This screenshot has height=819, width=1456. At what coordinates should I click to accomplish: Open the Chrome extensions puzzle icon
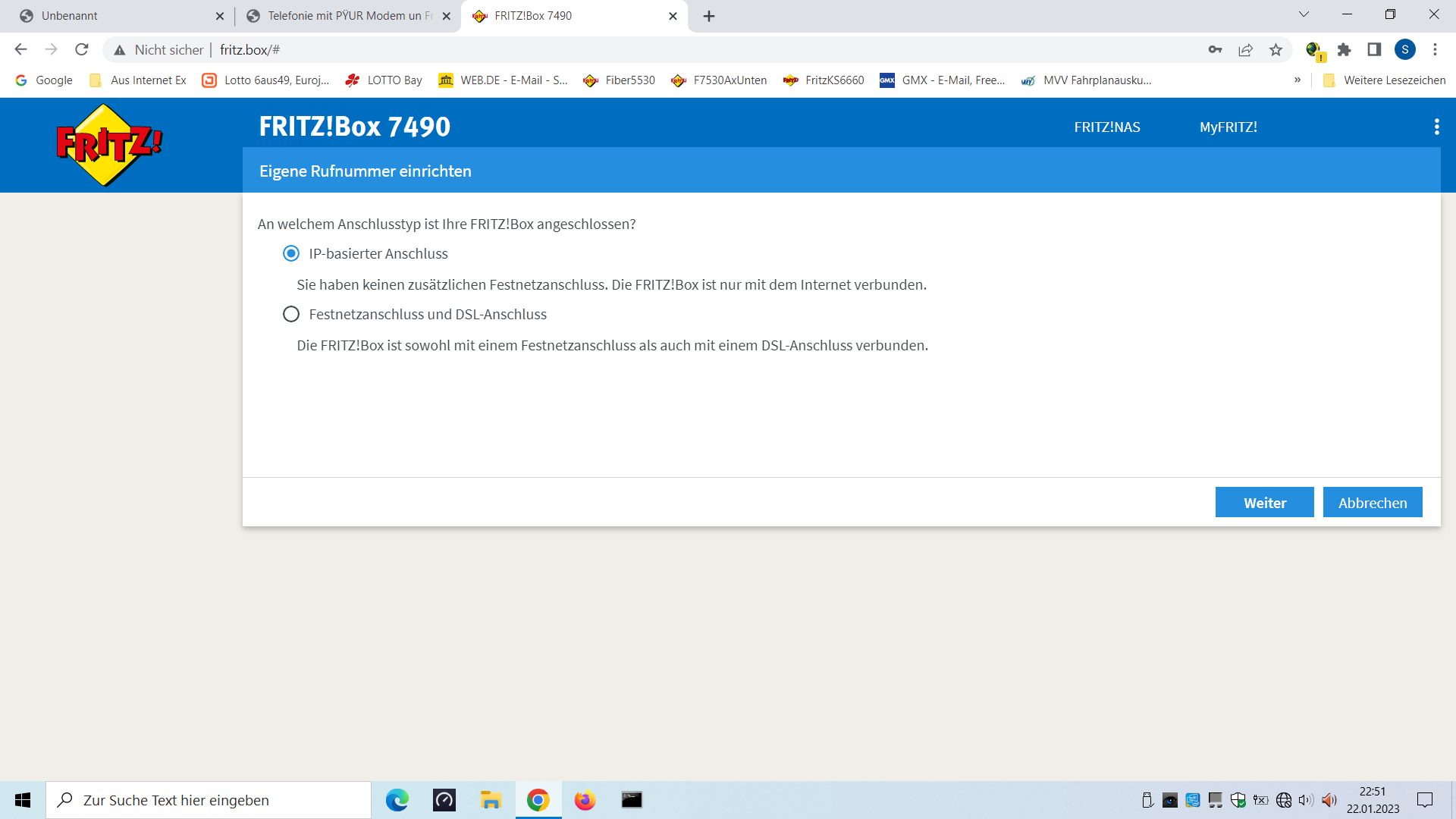pyautogui.click(x=1344, y=50)
